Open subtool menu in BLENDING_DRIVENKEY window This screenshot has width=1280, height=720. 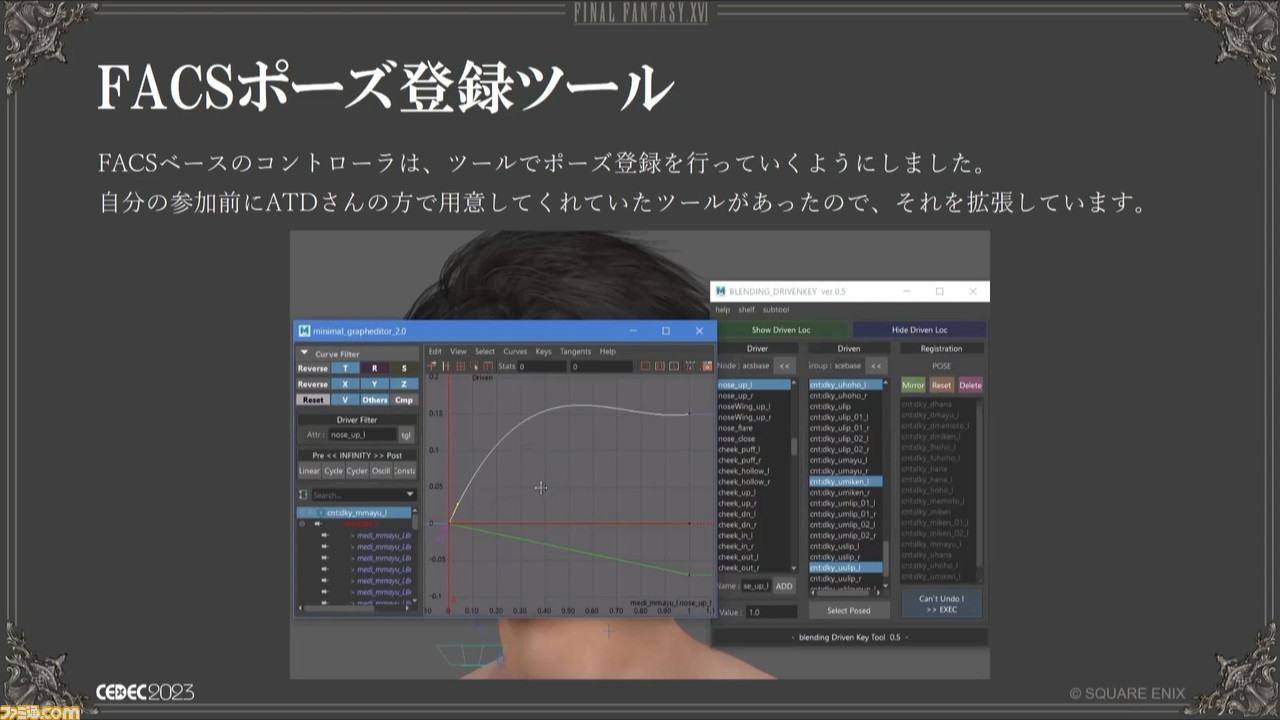[x=776, y=310]
